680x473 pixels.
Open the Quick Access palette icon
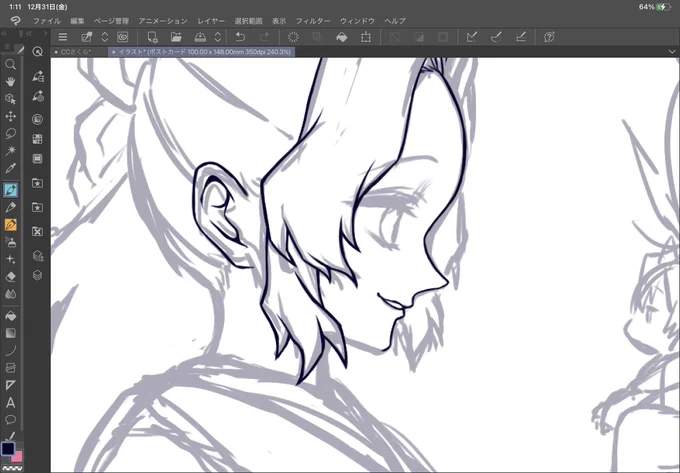37,52
